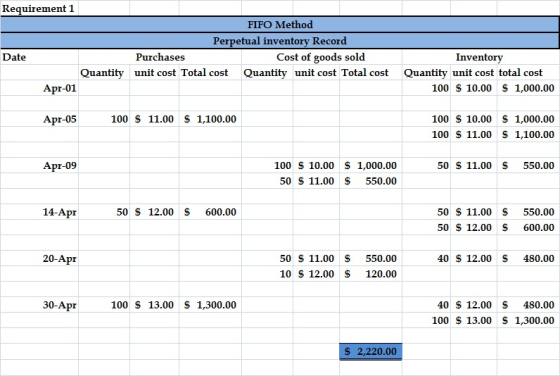Click highlighted total '$ 2,220.00' cell
This screenshot has width=560, height=376.
coord(370,352)
